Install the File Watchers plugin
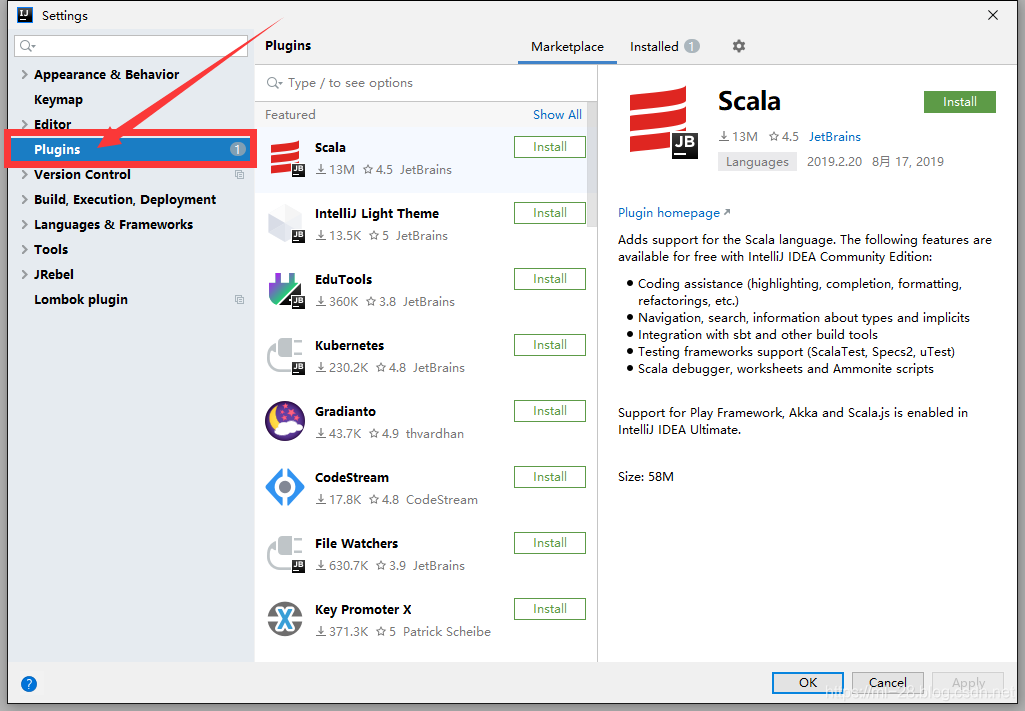This screenshot has width=1025, height=711. pyautogui.click(x=550, y=543)
